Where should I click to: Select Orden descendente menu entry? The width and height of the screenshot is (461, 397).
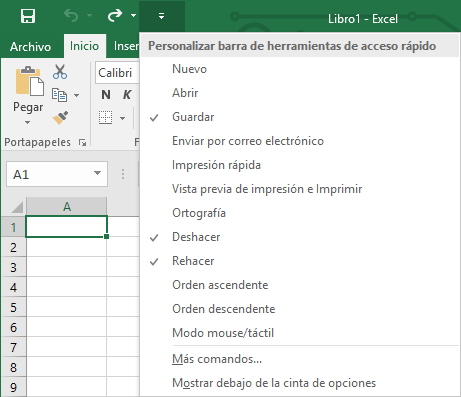299,309
